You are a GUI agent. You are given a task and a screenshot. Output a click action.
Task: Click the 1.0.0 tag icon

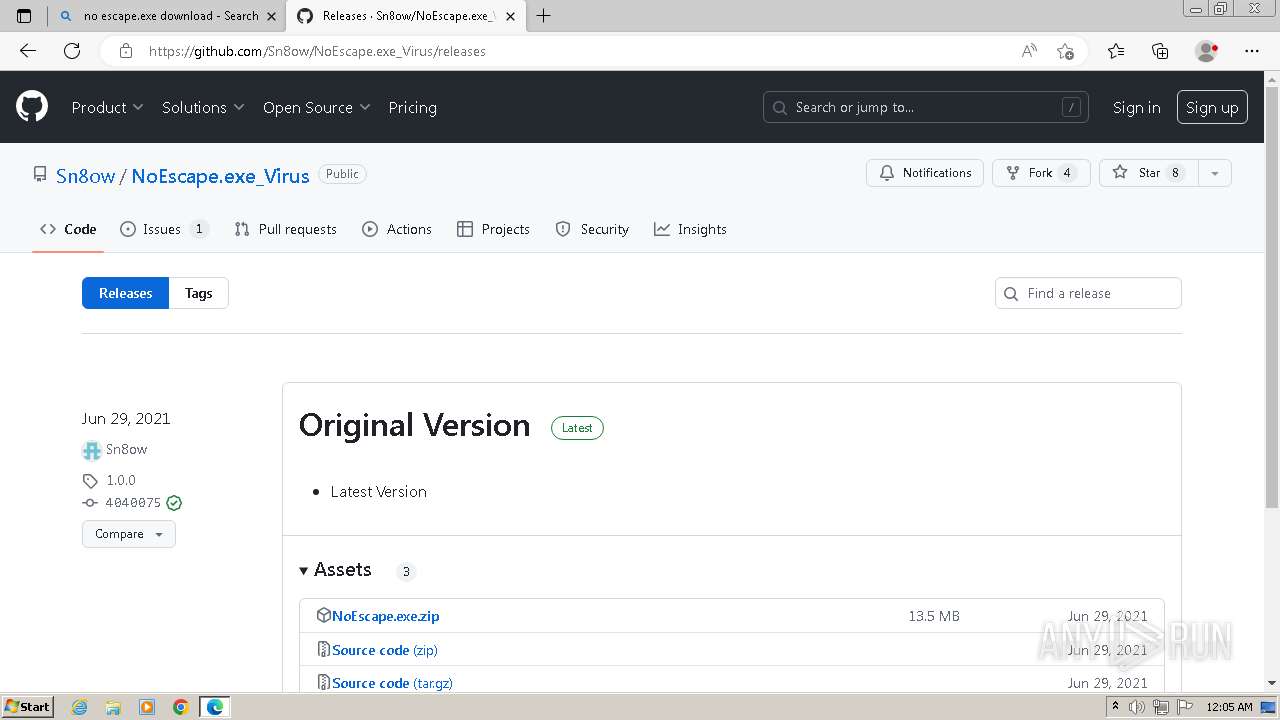[90, 481]
